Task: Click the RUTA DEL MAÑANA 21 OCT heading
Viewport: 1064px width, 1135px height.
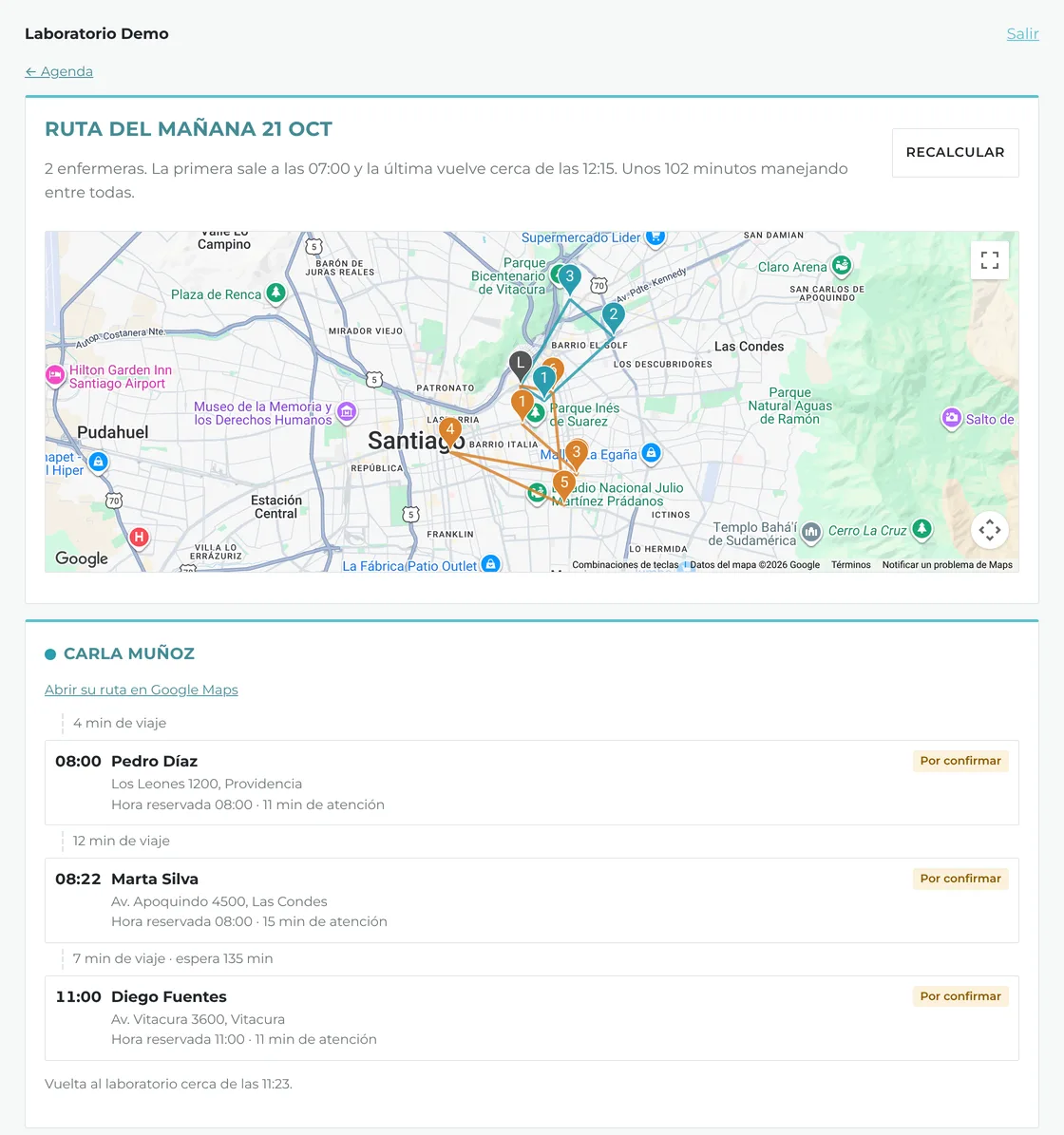Action: [188, 129]
